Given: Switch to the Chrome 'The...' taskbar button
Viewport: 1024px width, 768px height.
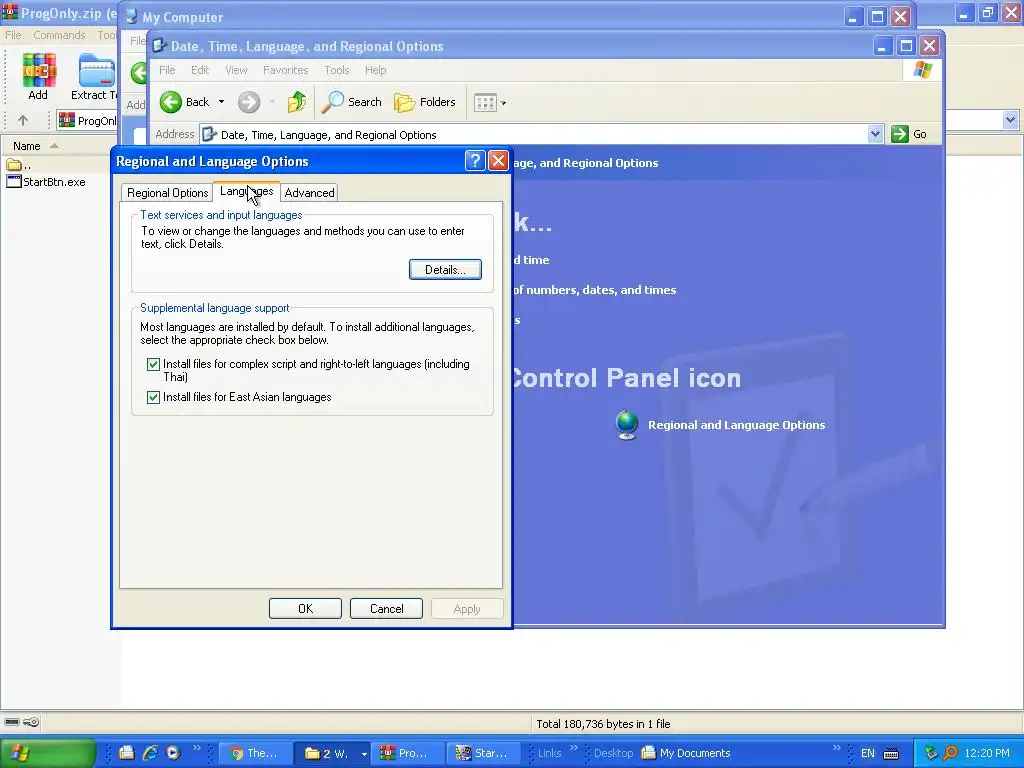Looking at the screenshot, I should pos(255,754).
